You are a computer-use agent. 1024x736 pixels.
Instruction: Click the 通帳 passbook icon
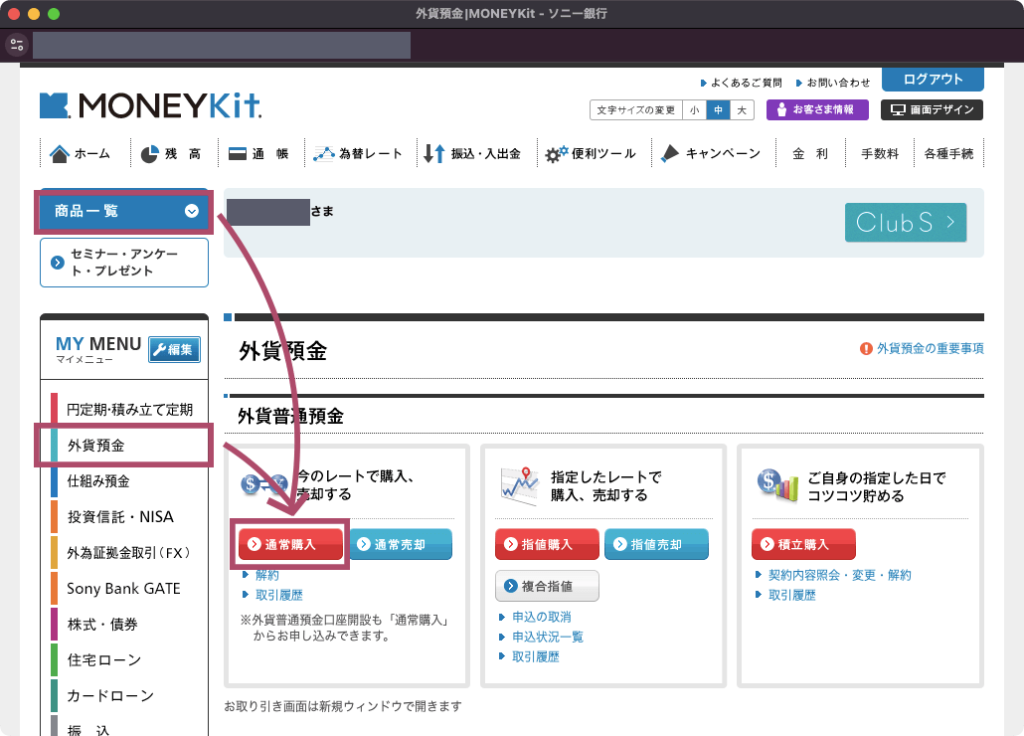(237, 154)
